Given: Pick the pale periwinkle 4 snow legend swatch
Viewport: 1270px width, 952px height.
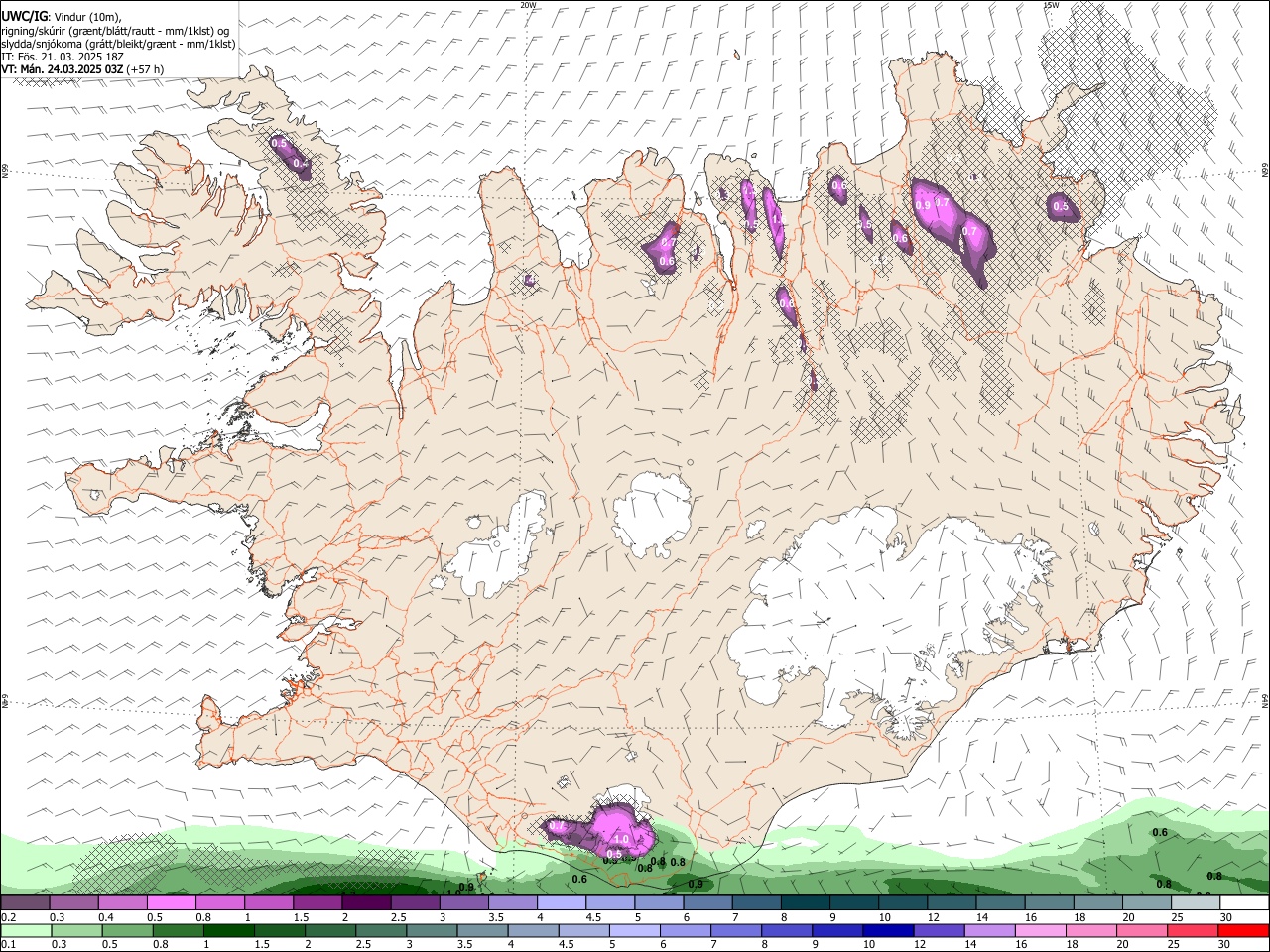Looking at the screenshot, I should point(562,903).
